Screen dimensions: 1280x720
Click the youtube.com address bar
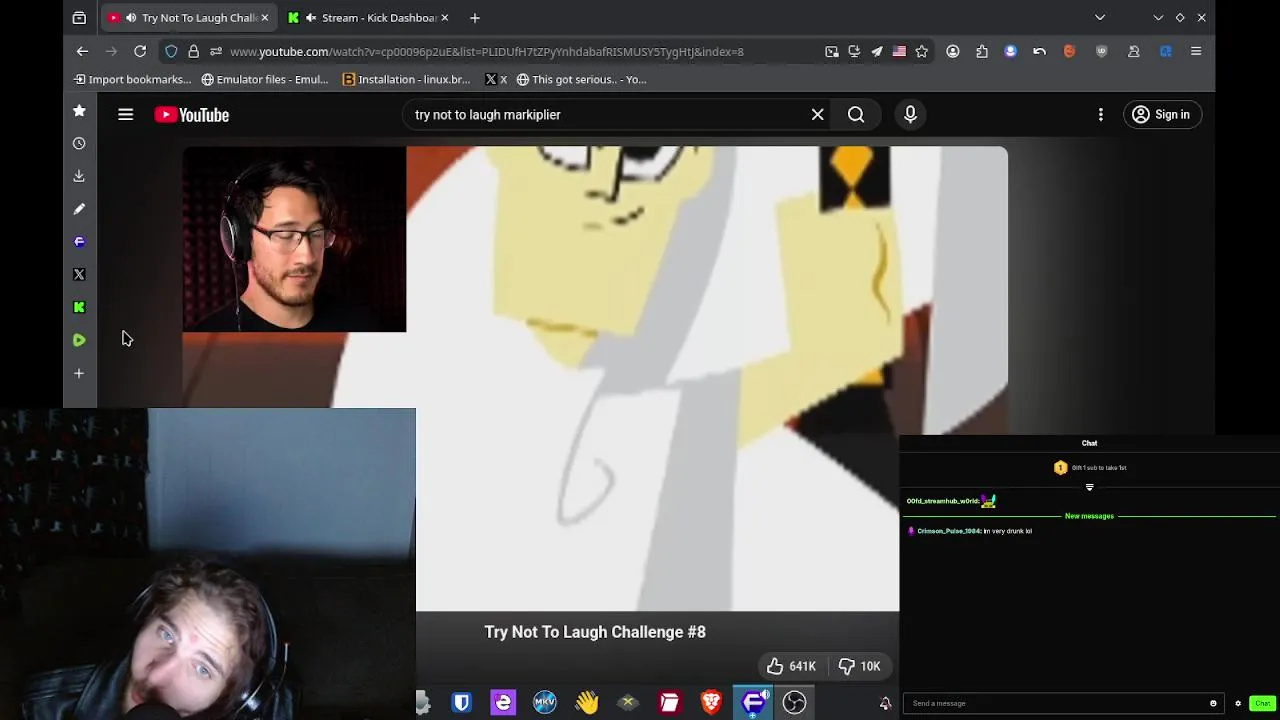click(487, 51)
